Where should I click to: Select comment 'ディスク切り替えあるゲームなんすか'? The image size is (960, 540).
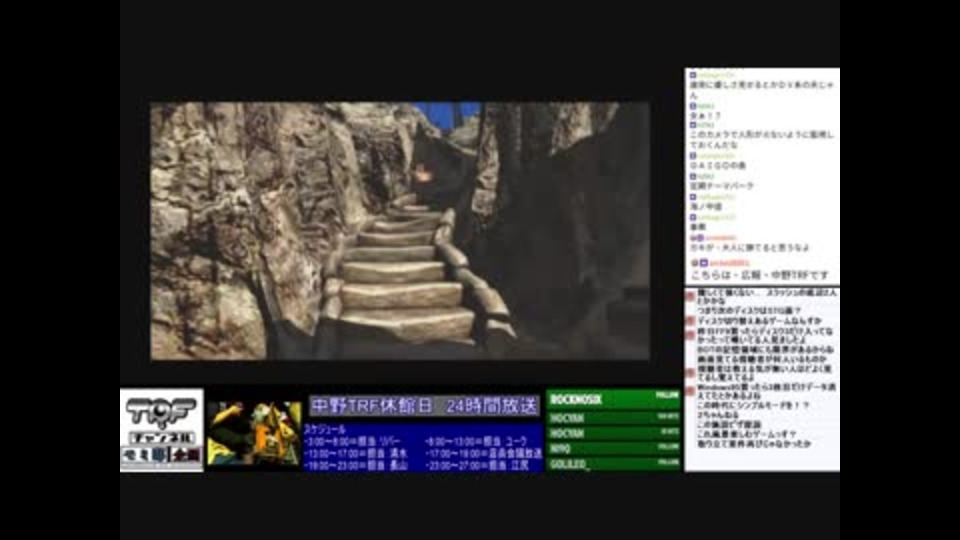tap(759, 321)
